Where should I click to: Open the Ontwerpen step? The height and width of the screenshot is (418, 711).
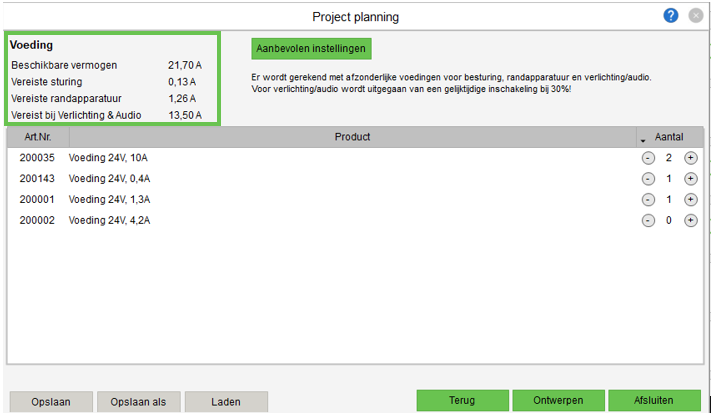pyautogui.click(x=558, y=401)
